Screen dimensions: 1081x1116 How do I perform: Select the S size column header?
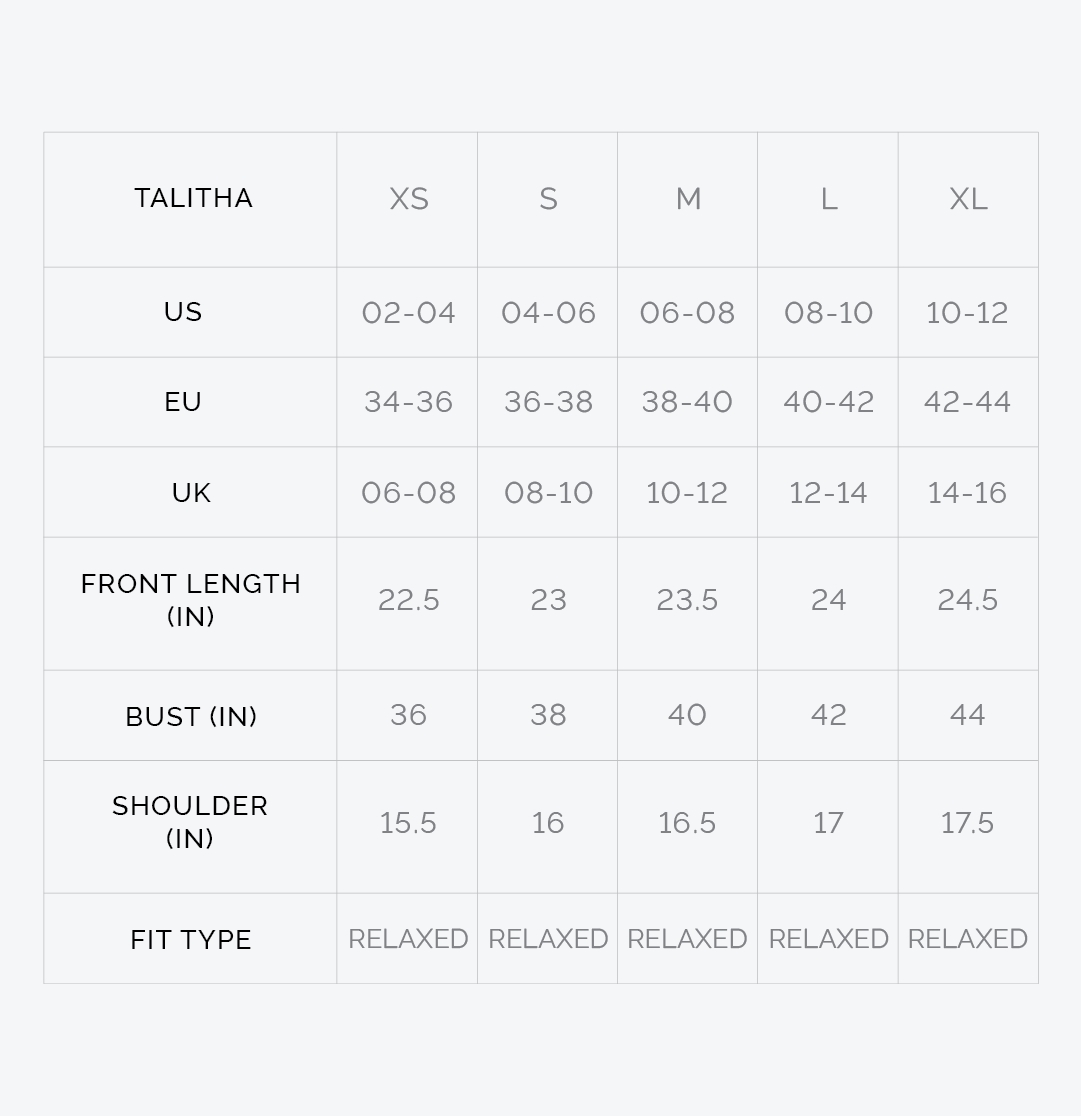[x=548, y=199]
